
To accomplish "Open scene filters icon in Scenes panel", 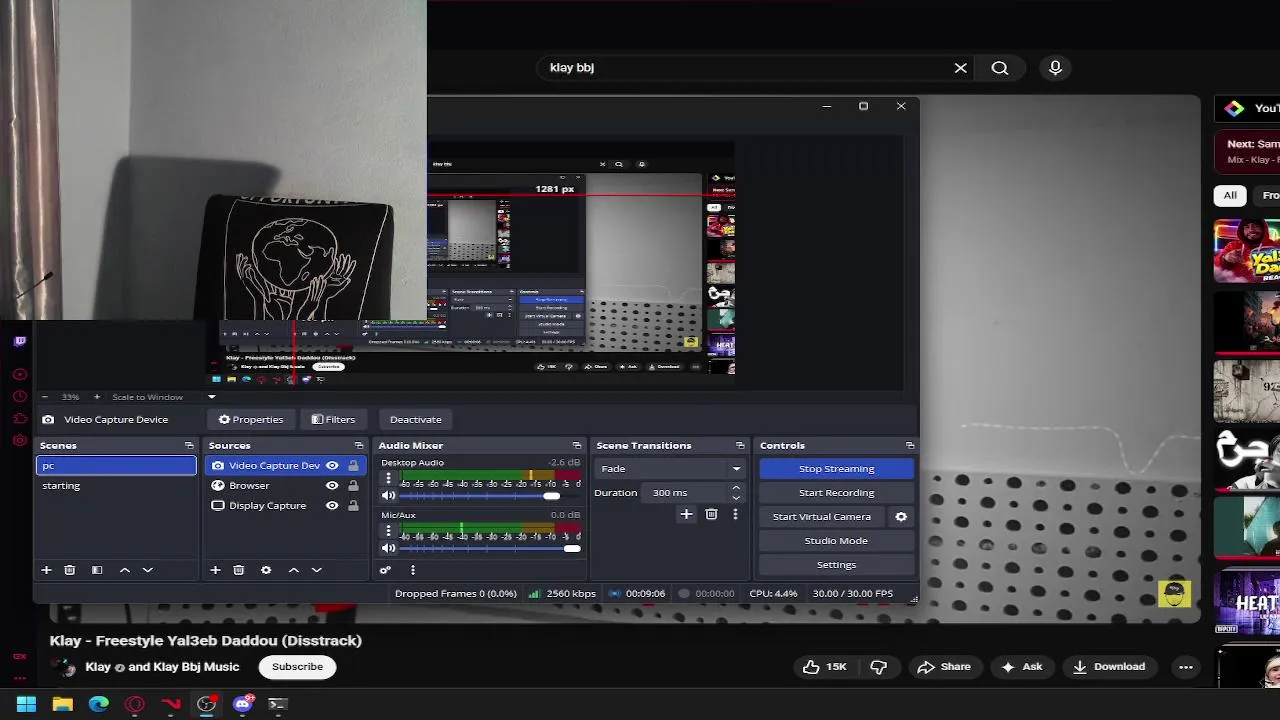I will point(97,570).
